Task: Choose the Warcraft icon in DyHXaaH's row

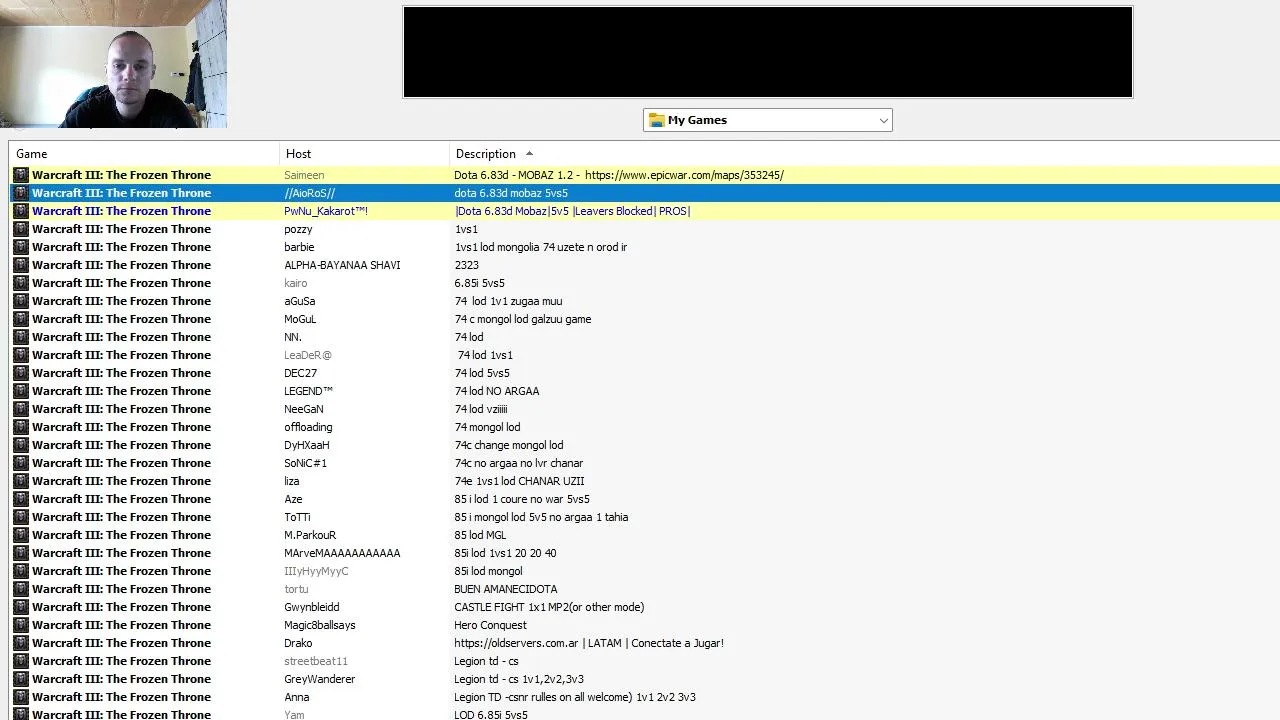Action: tap(21, 445)
